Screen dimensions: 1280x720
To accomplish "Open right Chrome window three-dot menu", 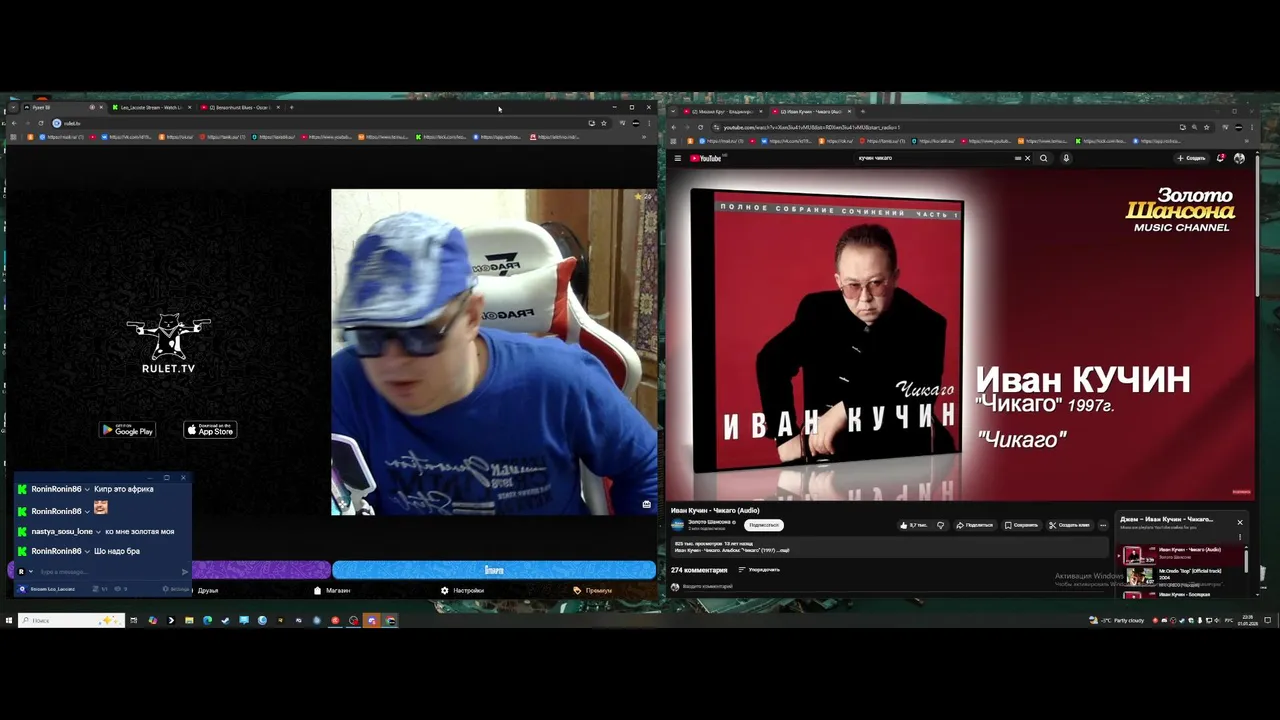I will [x=1251, y=127].
